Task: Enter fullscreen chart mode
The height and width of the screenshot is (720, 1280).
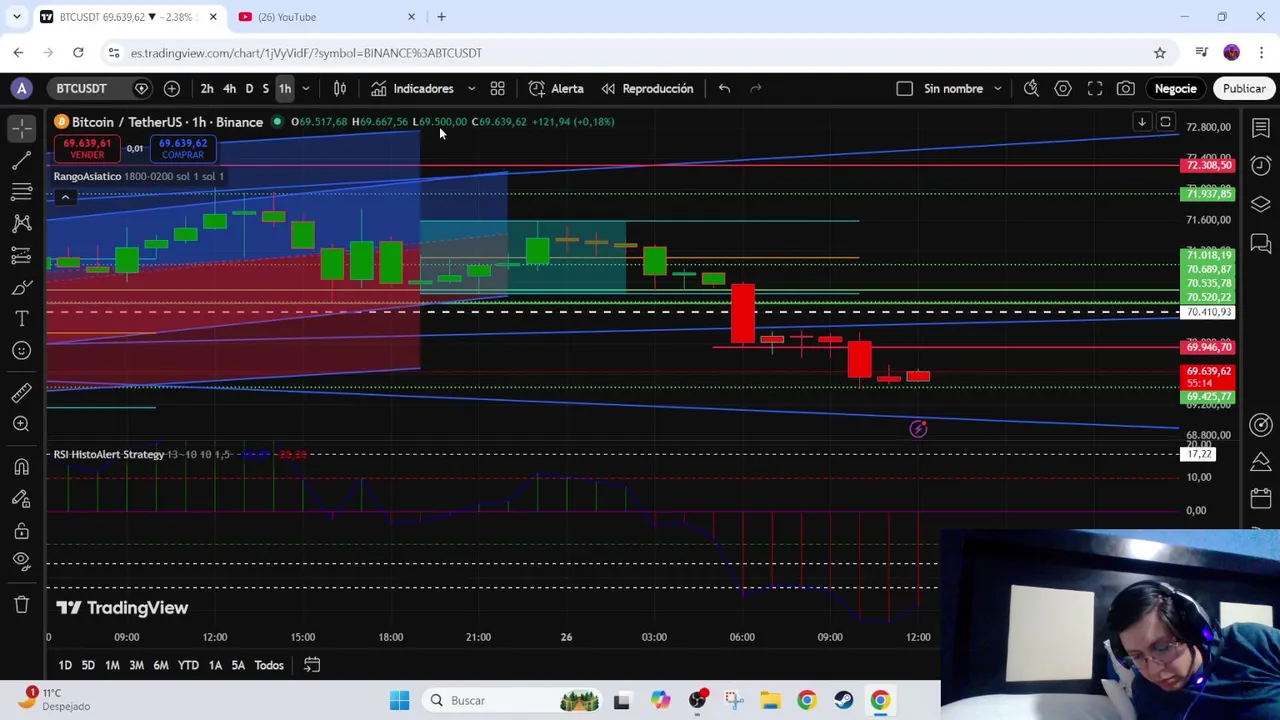Action: click(x=1095, y=89)
